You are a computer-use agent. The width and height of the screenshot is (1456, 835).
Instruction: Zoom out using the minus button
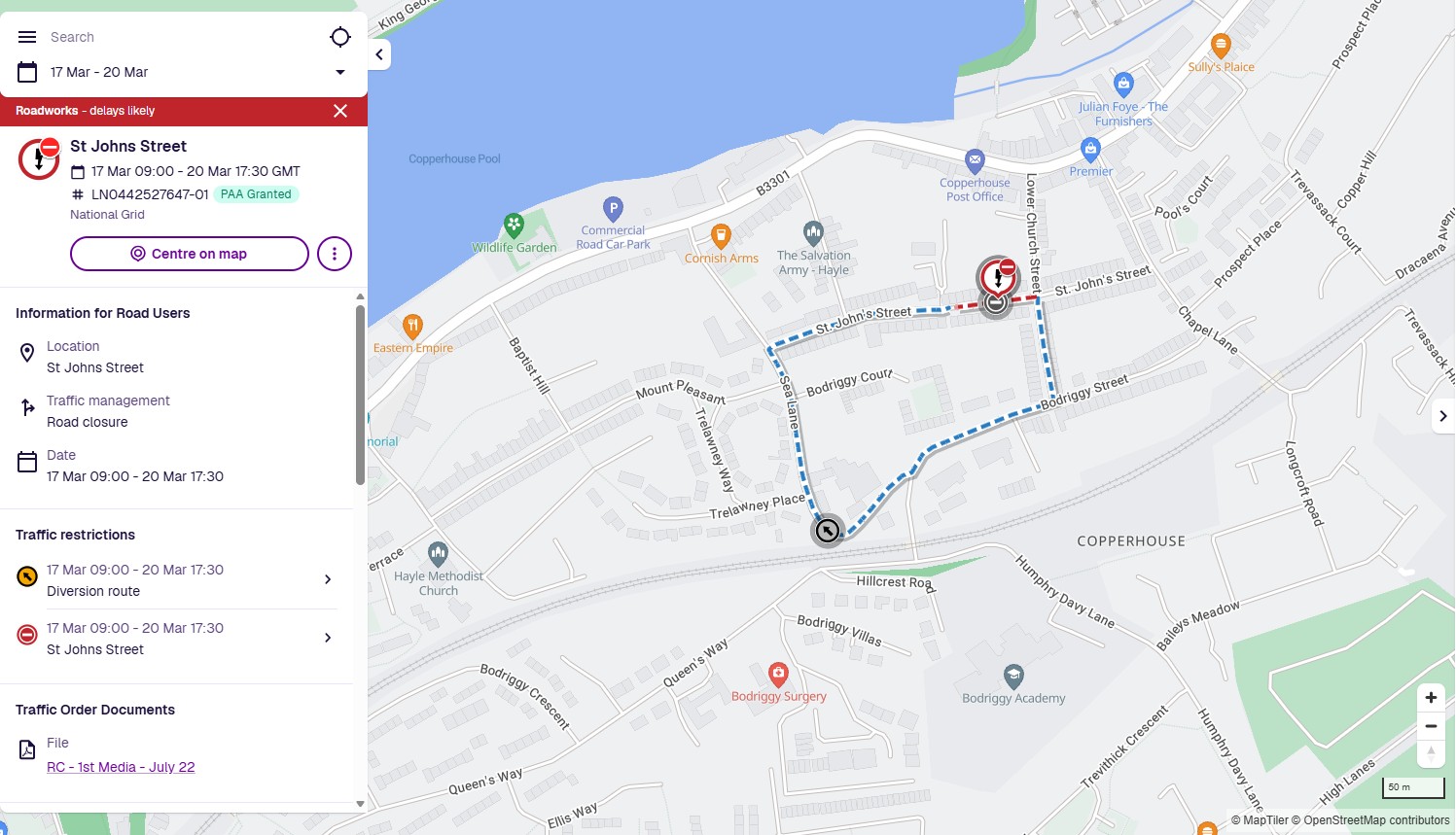1431,726
